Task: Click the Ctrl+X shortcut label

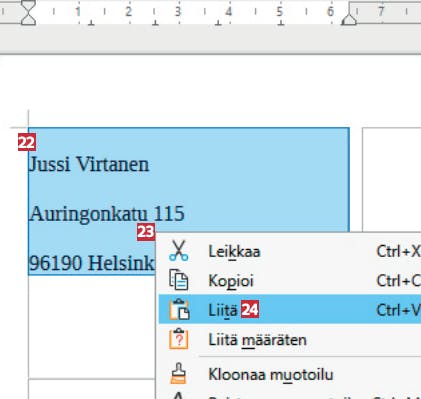Action: click(x=398, y=251)
